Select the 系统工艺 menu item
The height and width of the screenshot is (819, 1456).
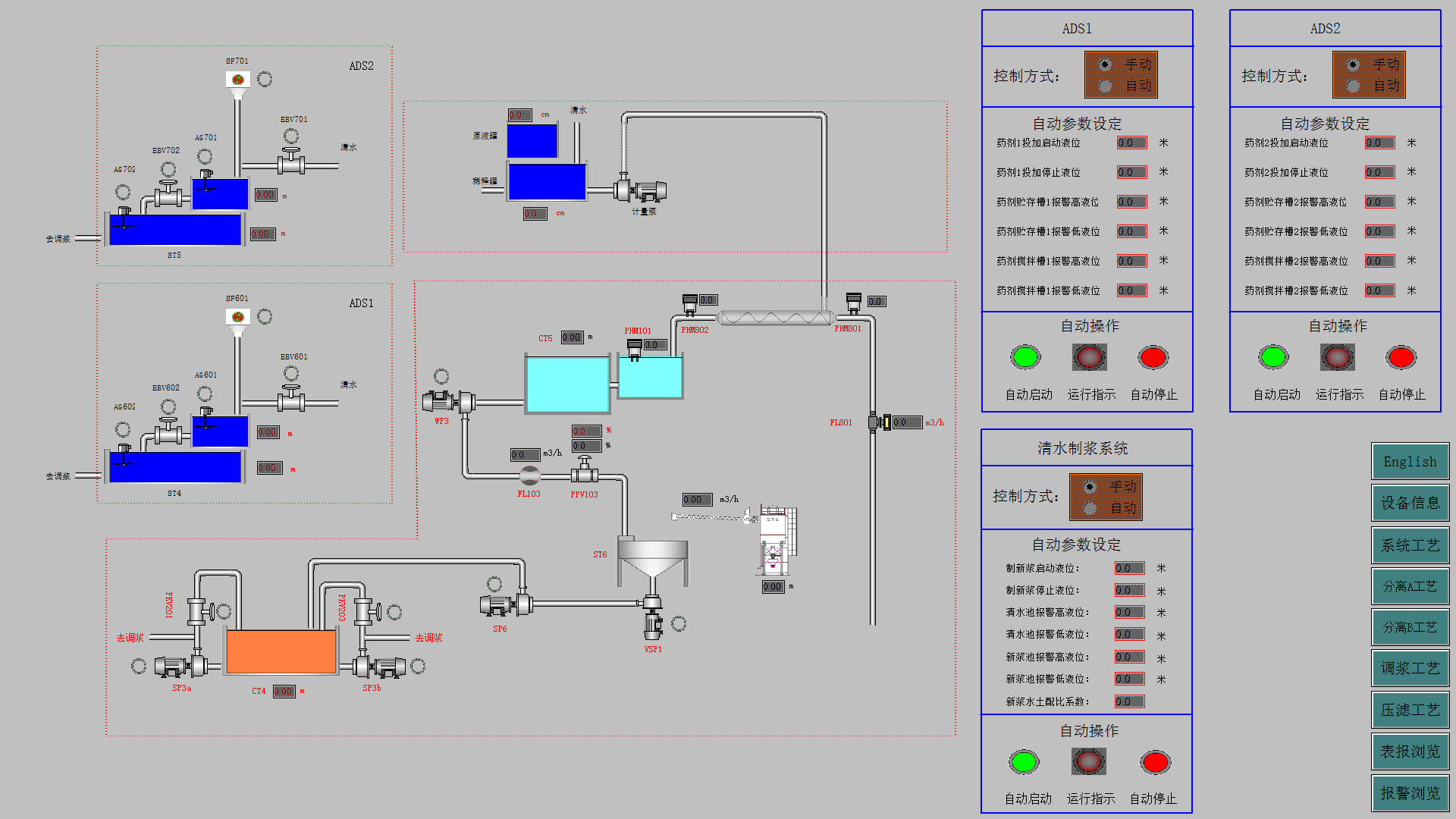tap(1411, 545)
